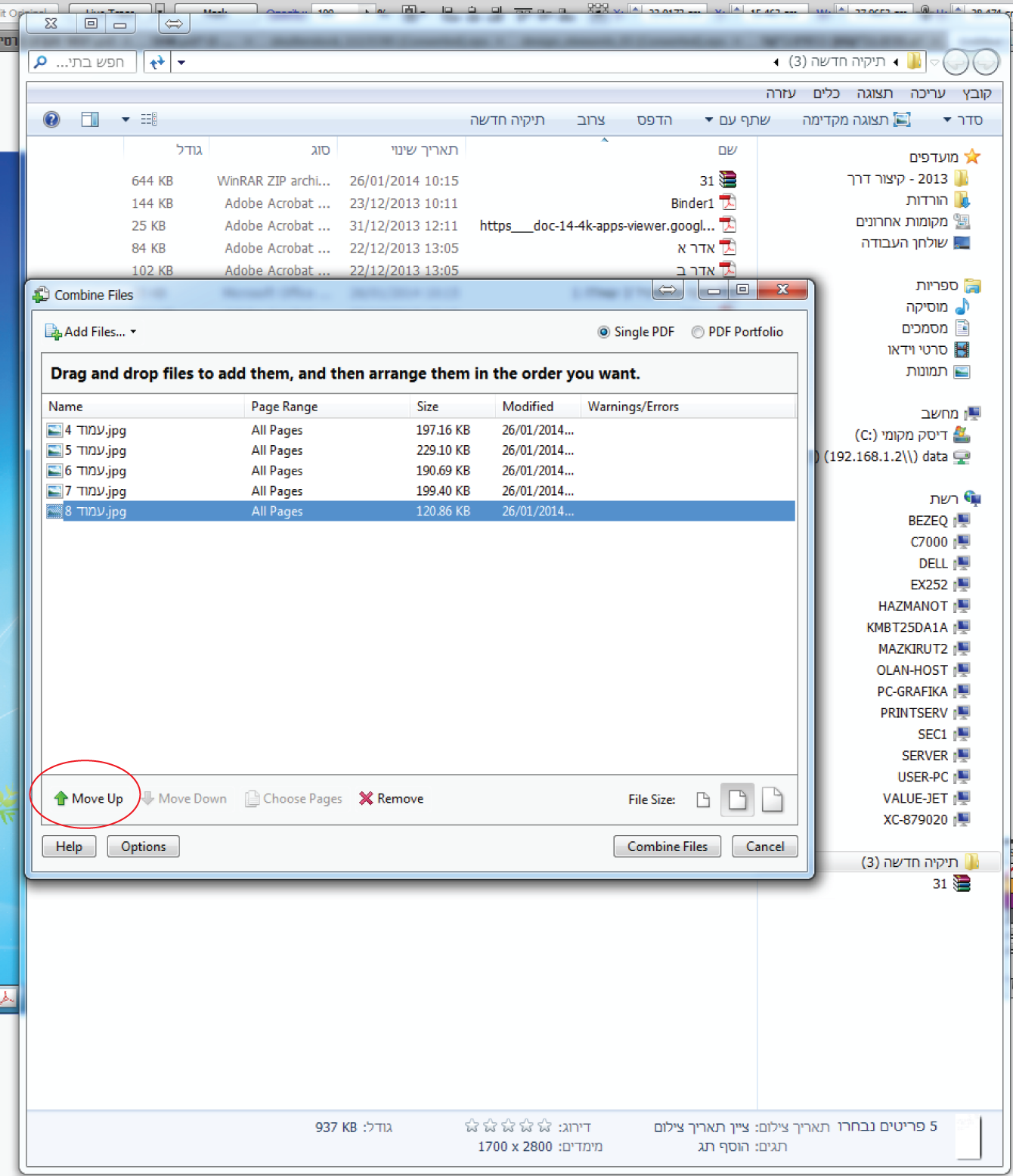Open the תמונות library icon
1013x1176 pixels.
962,371
